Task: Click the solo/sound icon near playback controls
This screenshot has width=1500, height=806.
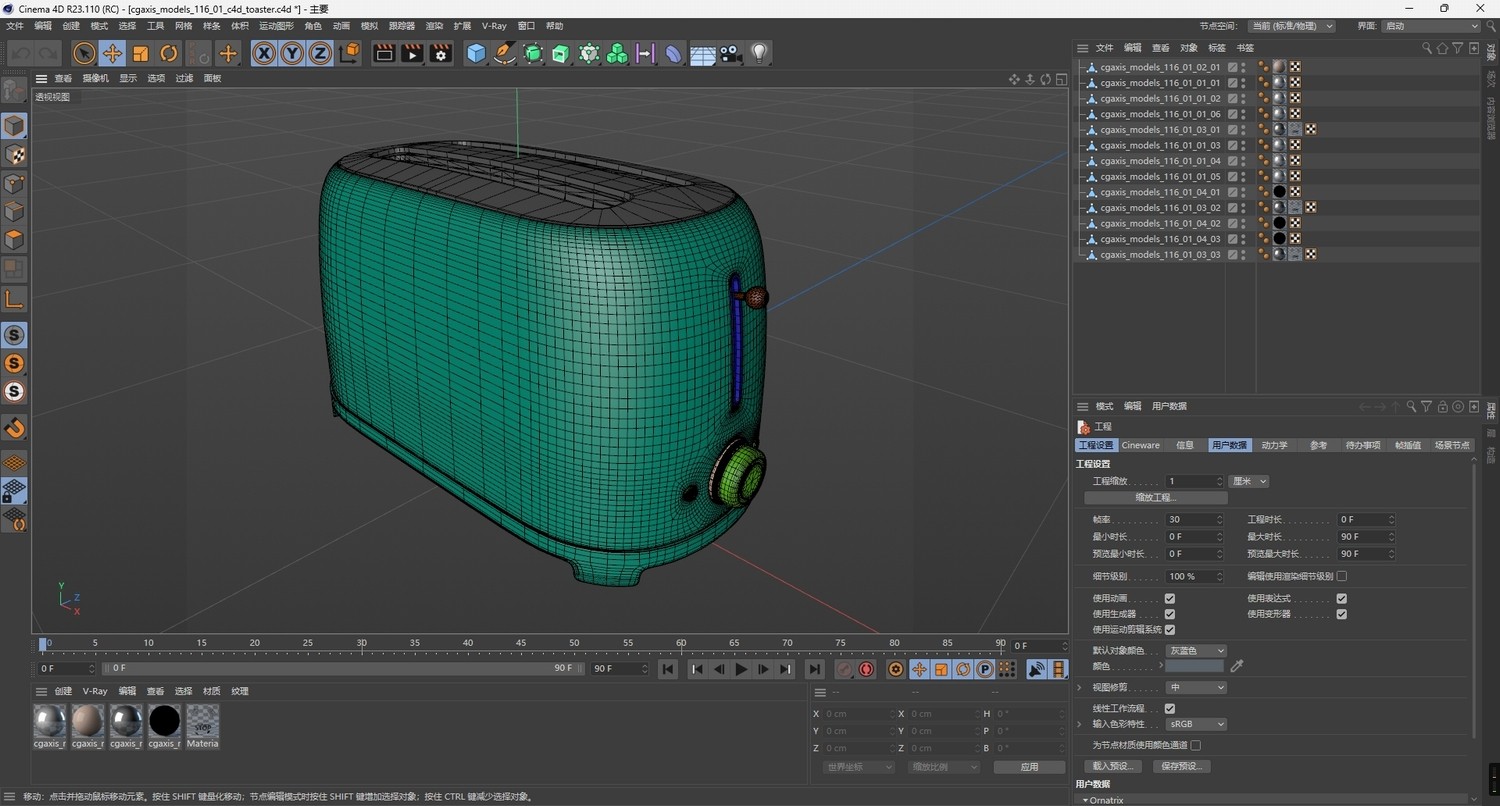Action: click(x=1037, y=669)
